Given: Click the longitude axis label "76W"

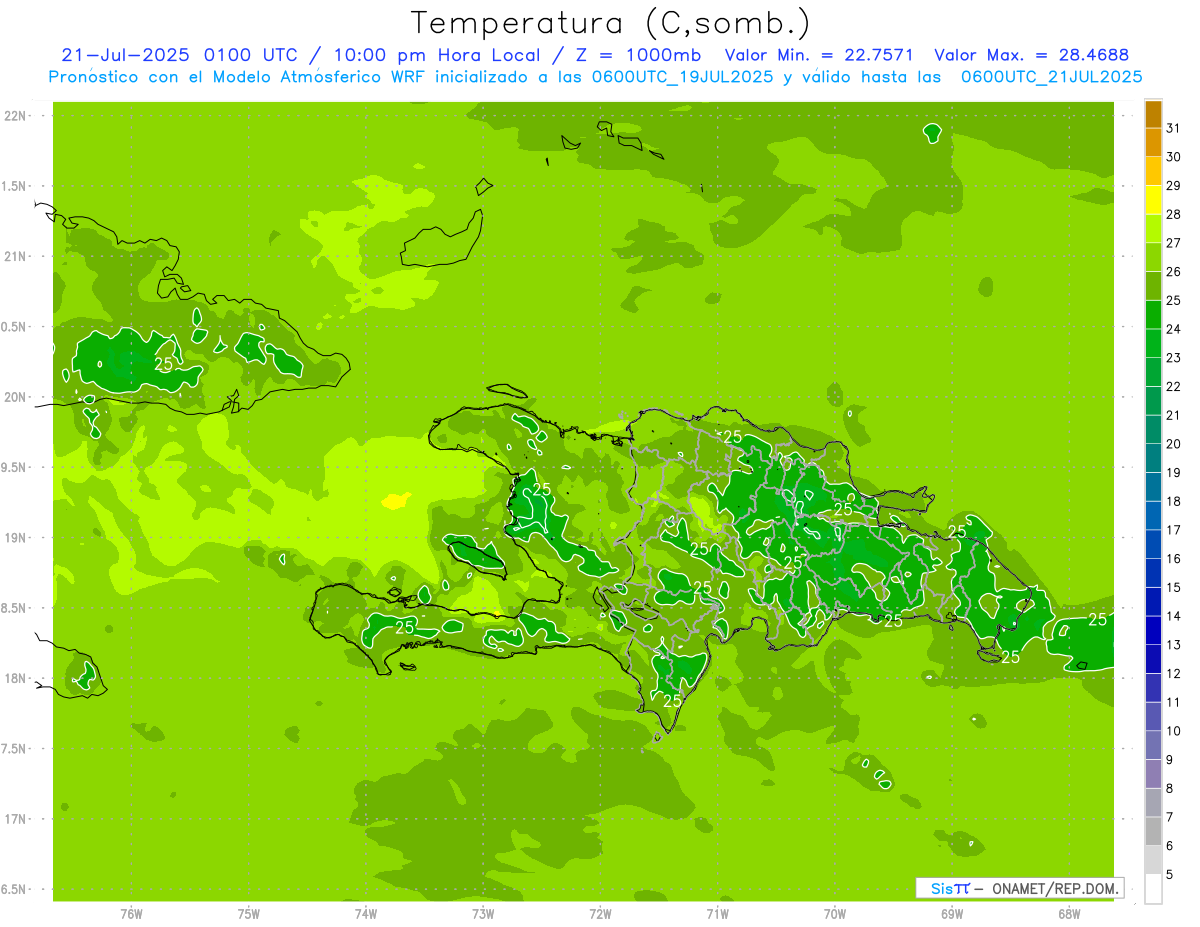Looking at the screenshot, I should point(131,913).
